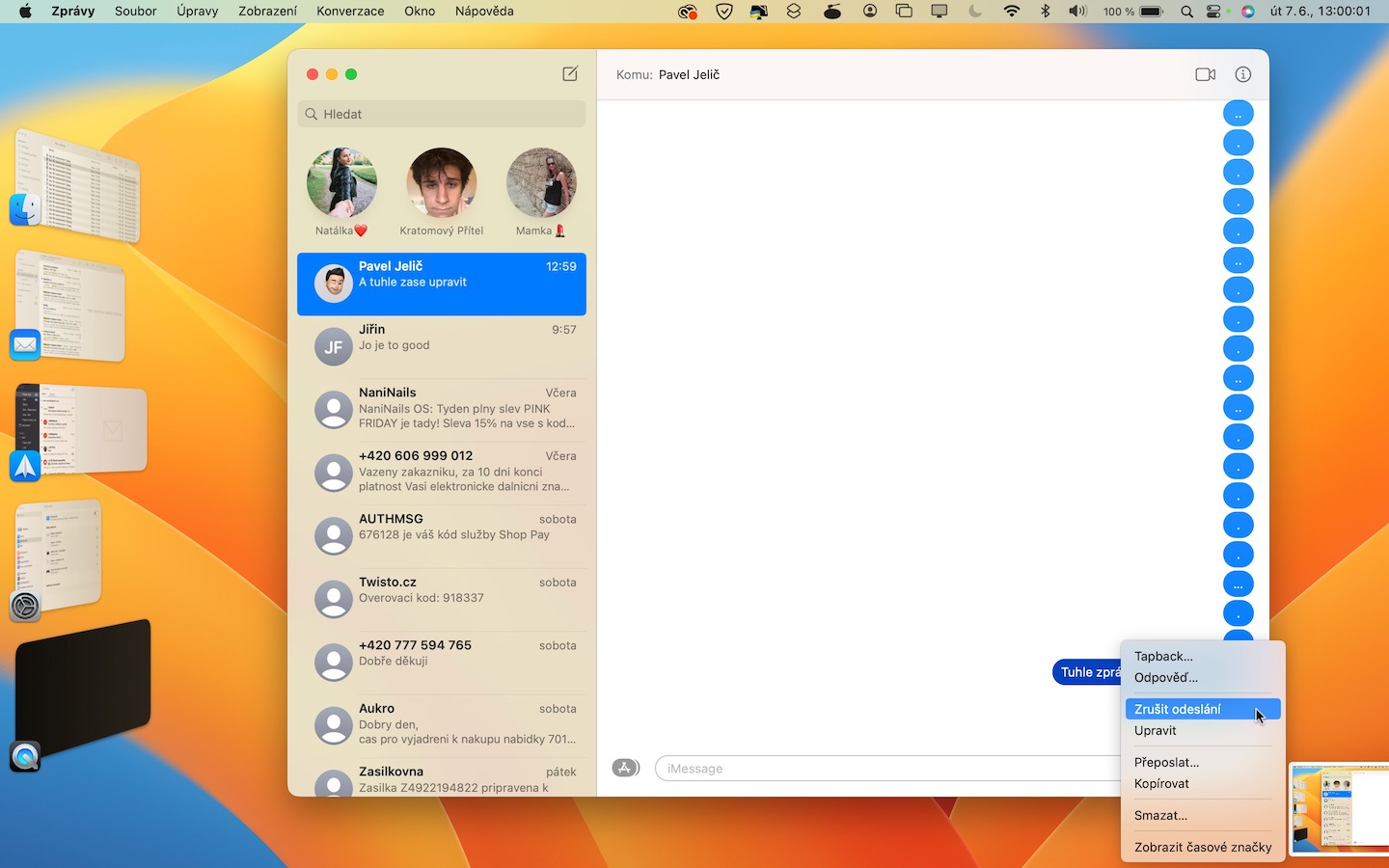Open Spotlight search

[x=1186, y=12]
